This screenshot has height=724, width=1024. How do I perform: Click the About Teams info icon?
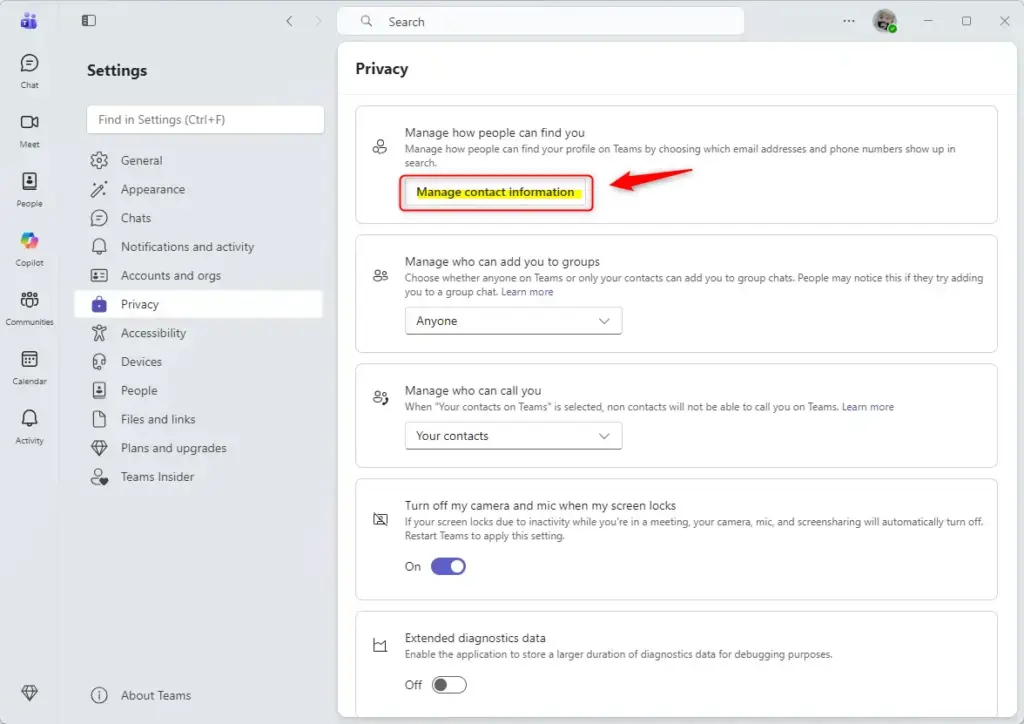pyautogui.click(x=99, y=695)
